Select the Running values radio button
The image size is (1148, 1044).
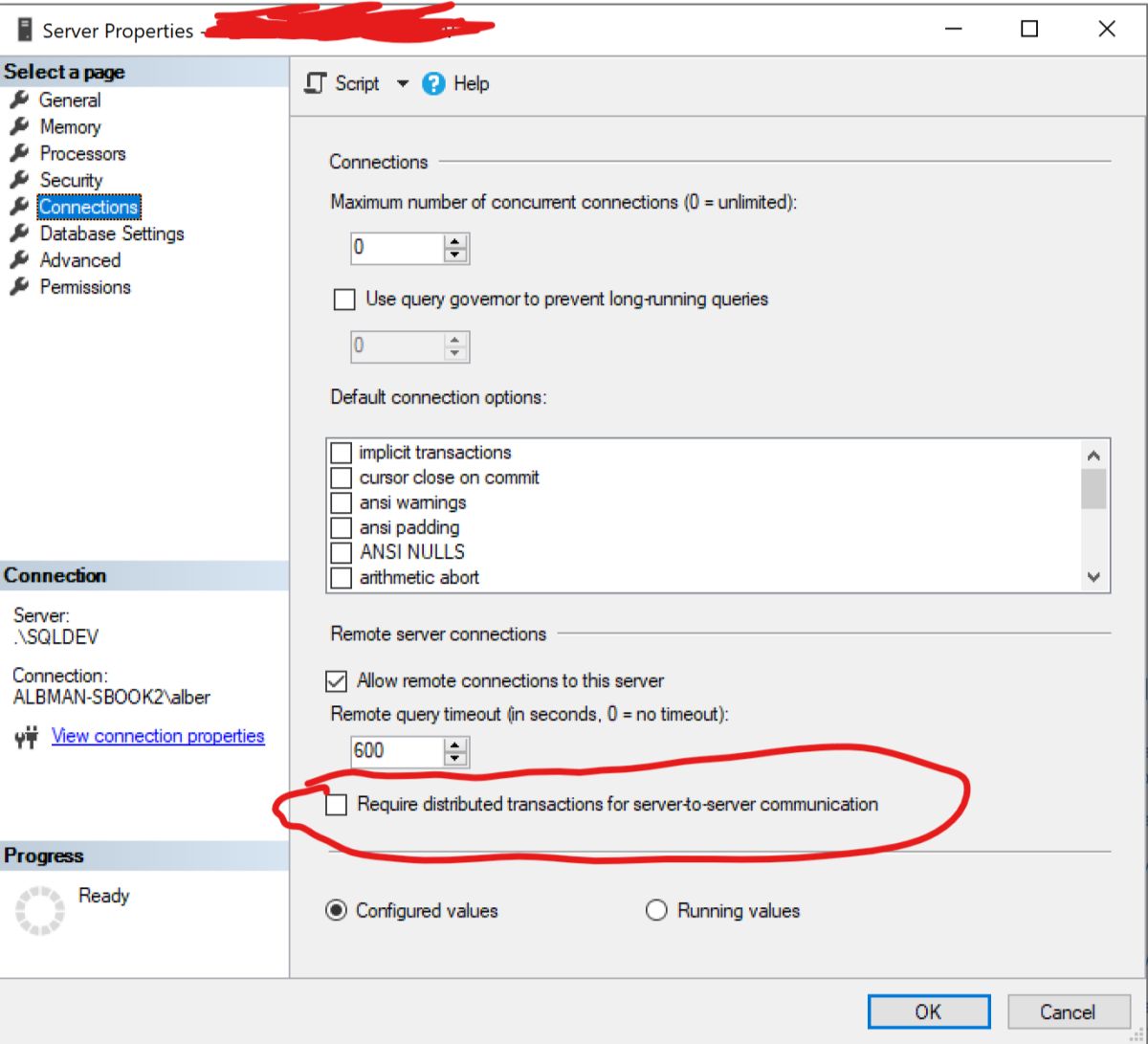tap(656, 911)
